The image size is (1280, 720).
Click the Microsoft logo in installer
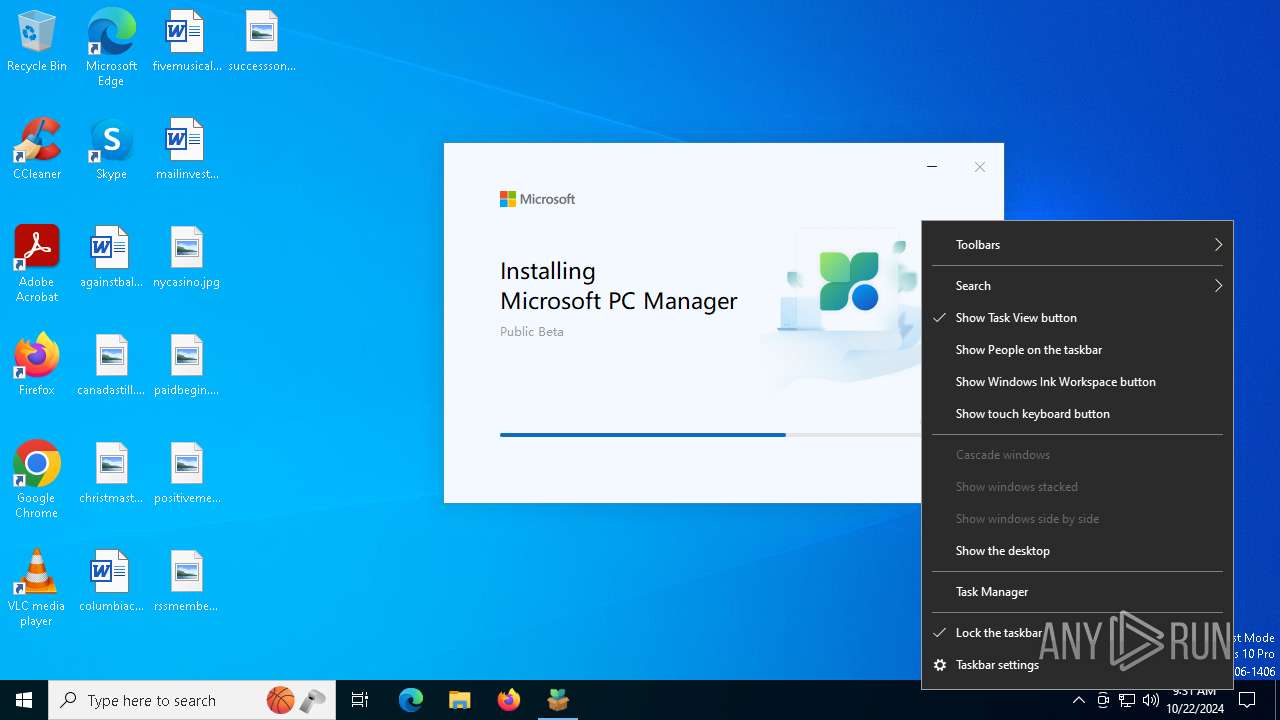pyautogui.click(x=537, y=199)
